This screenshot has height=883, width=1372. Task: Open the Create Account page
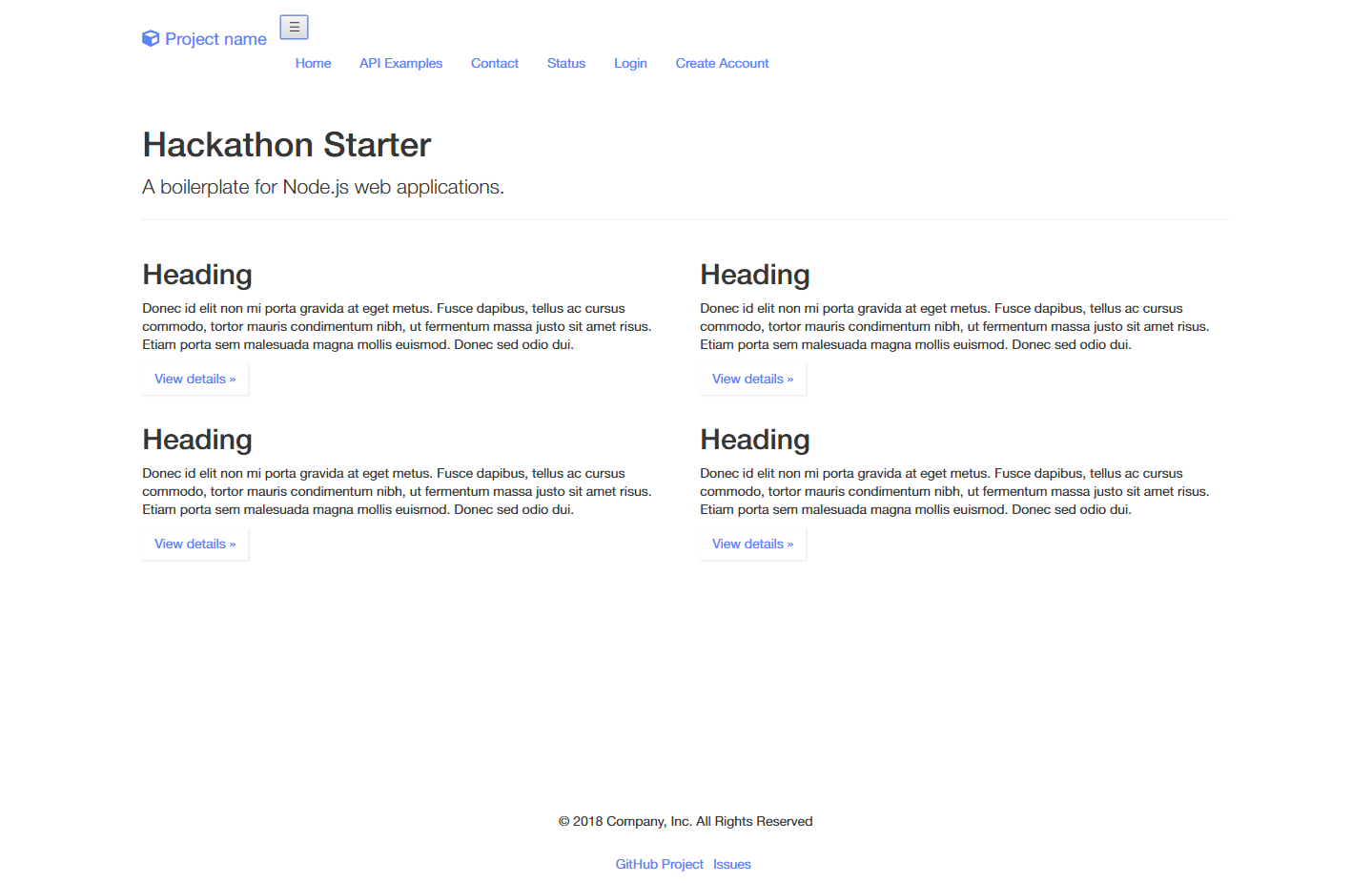point(721,63)
